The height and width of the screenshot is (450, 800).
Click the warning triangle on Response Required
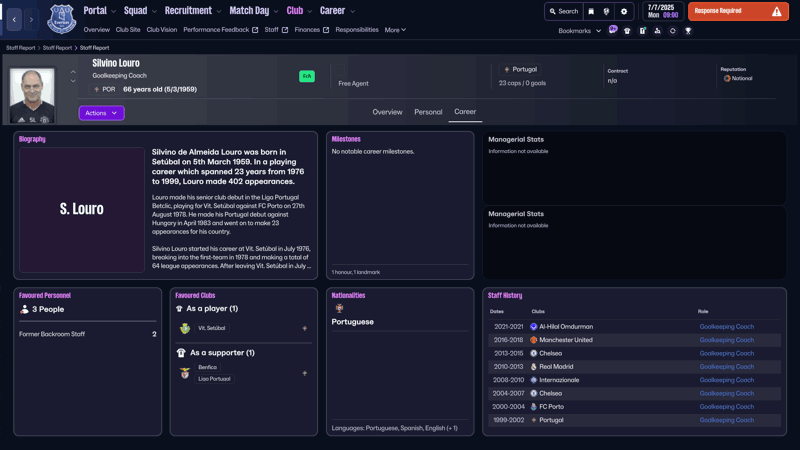(776, 11)
